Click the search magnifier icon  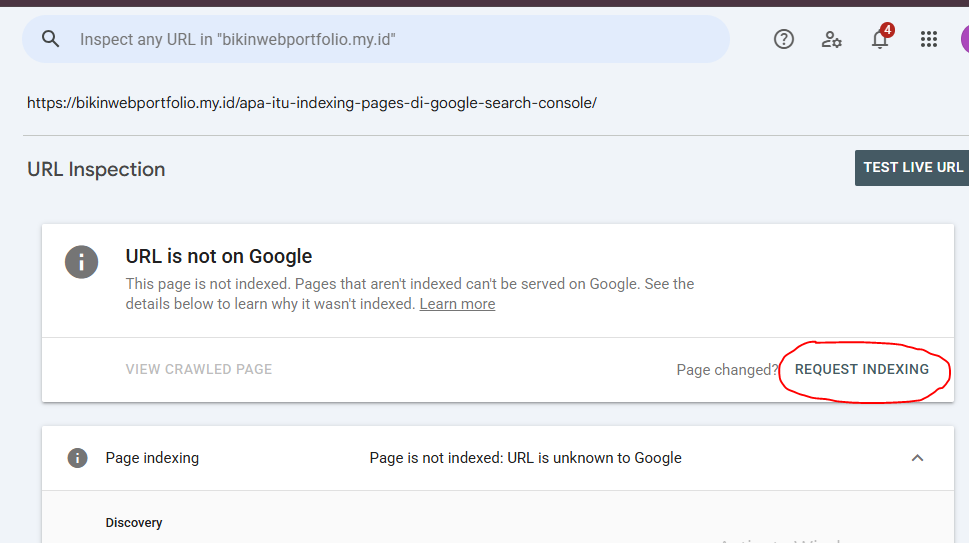point(51,40)
